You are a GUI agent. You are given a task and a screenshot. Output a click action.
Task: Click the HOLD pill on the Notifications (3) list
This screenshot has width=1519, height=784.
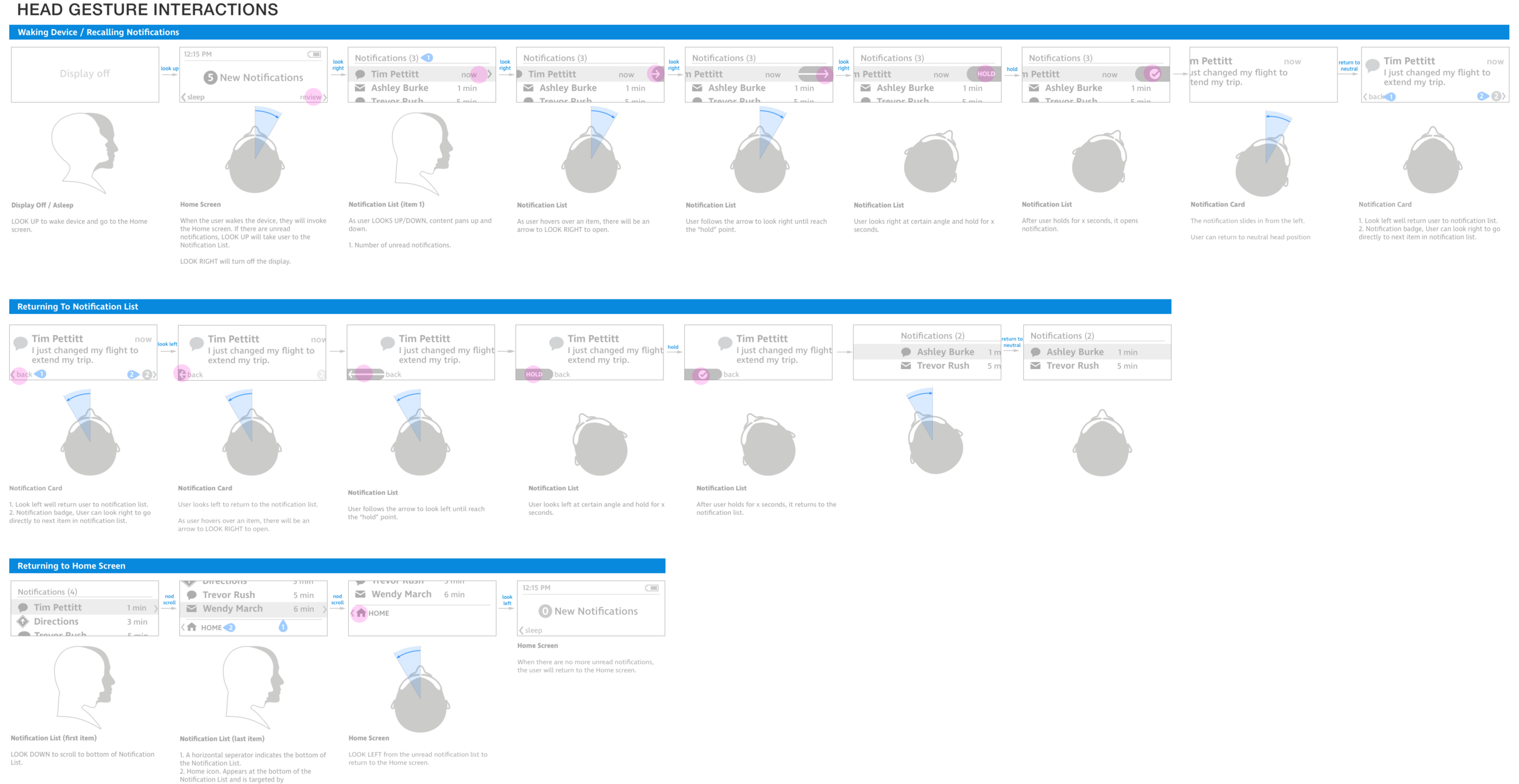point(984,74)
